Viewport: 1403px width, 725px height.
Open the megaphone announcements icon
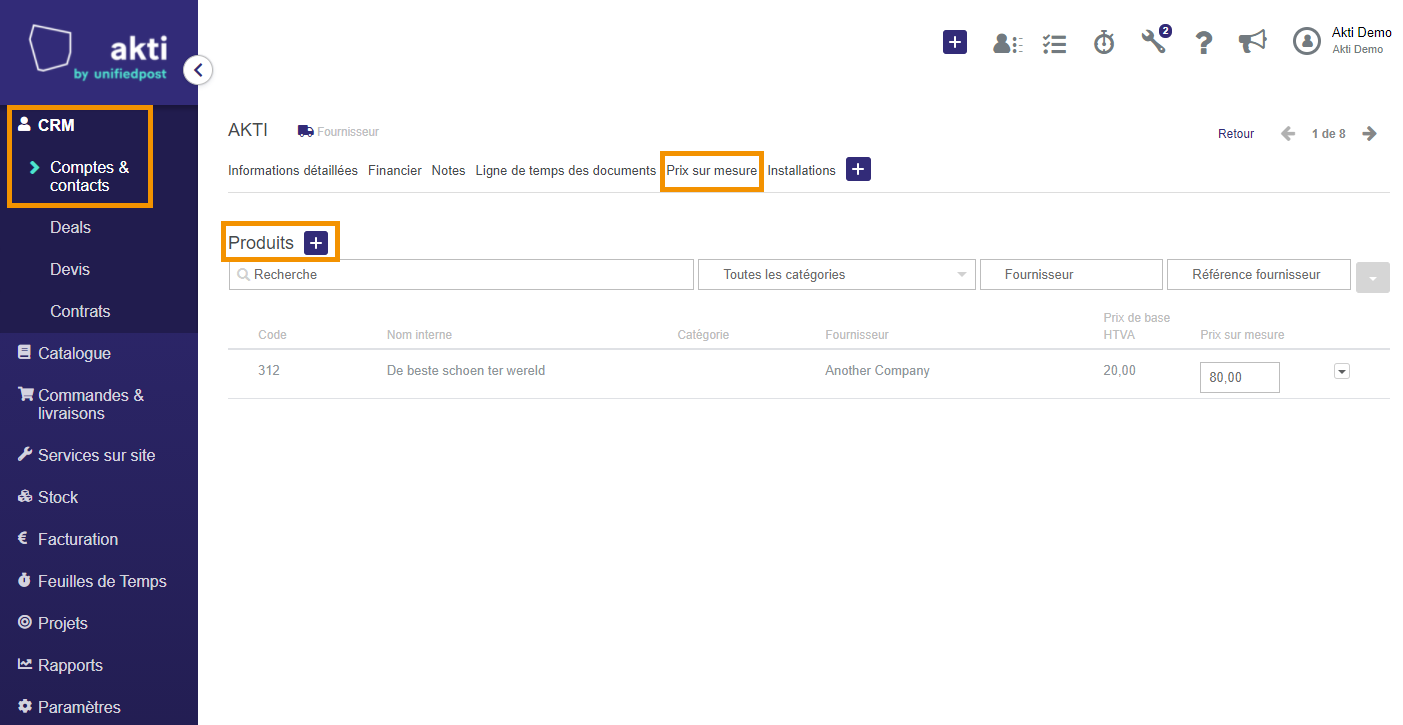[1252, 41]
